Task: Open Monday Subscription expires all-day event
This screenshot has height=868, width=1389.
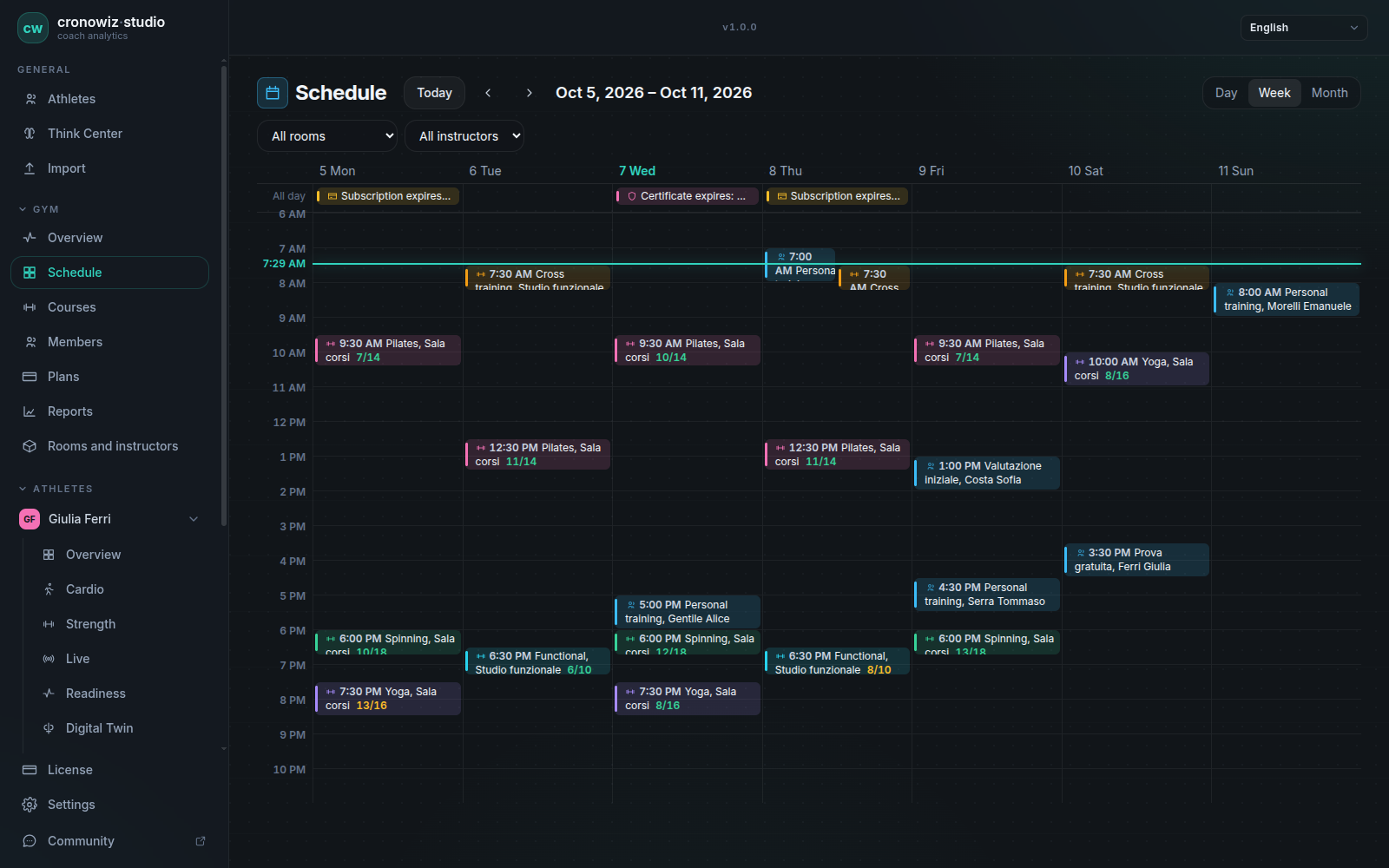Action: click(387, 196)
